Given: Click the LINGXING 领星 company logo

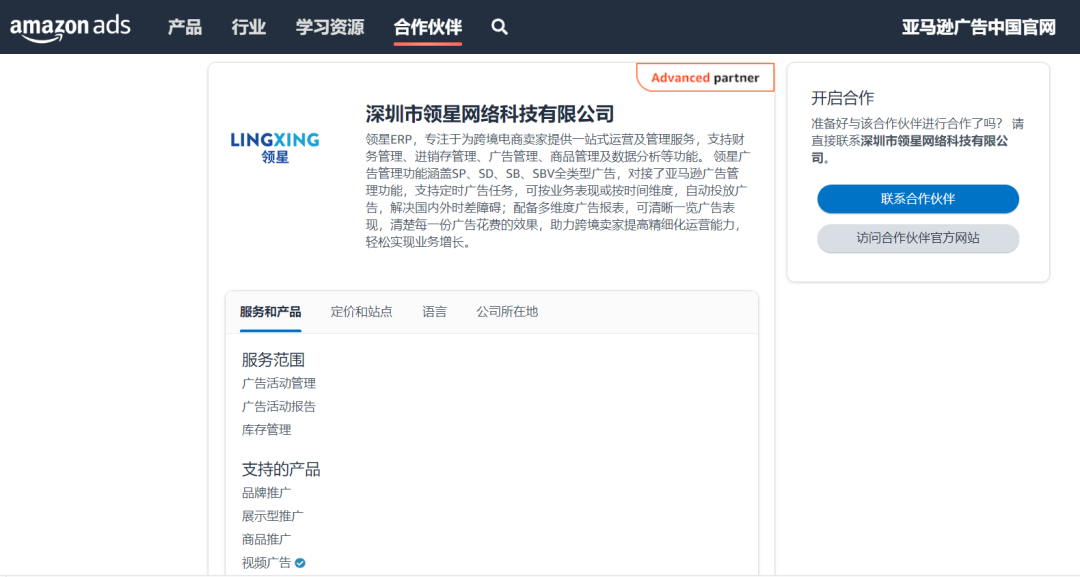Looking at the screenshot, I should (x=275, y=147).
